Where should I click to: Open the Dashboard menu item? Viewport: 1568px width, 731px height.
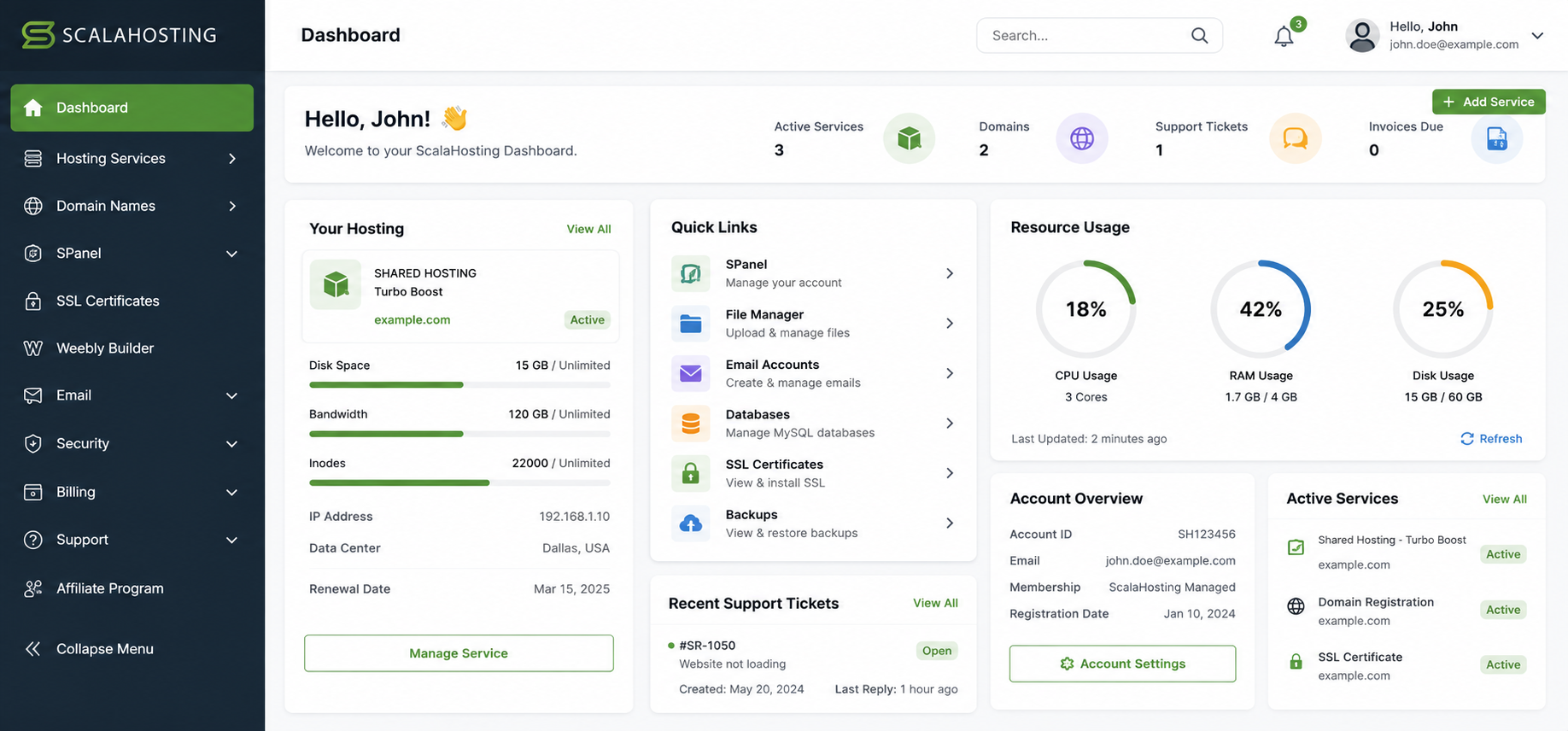tap(132, 108)
